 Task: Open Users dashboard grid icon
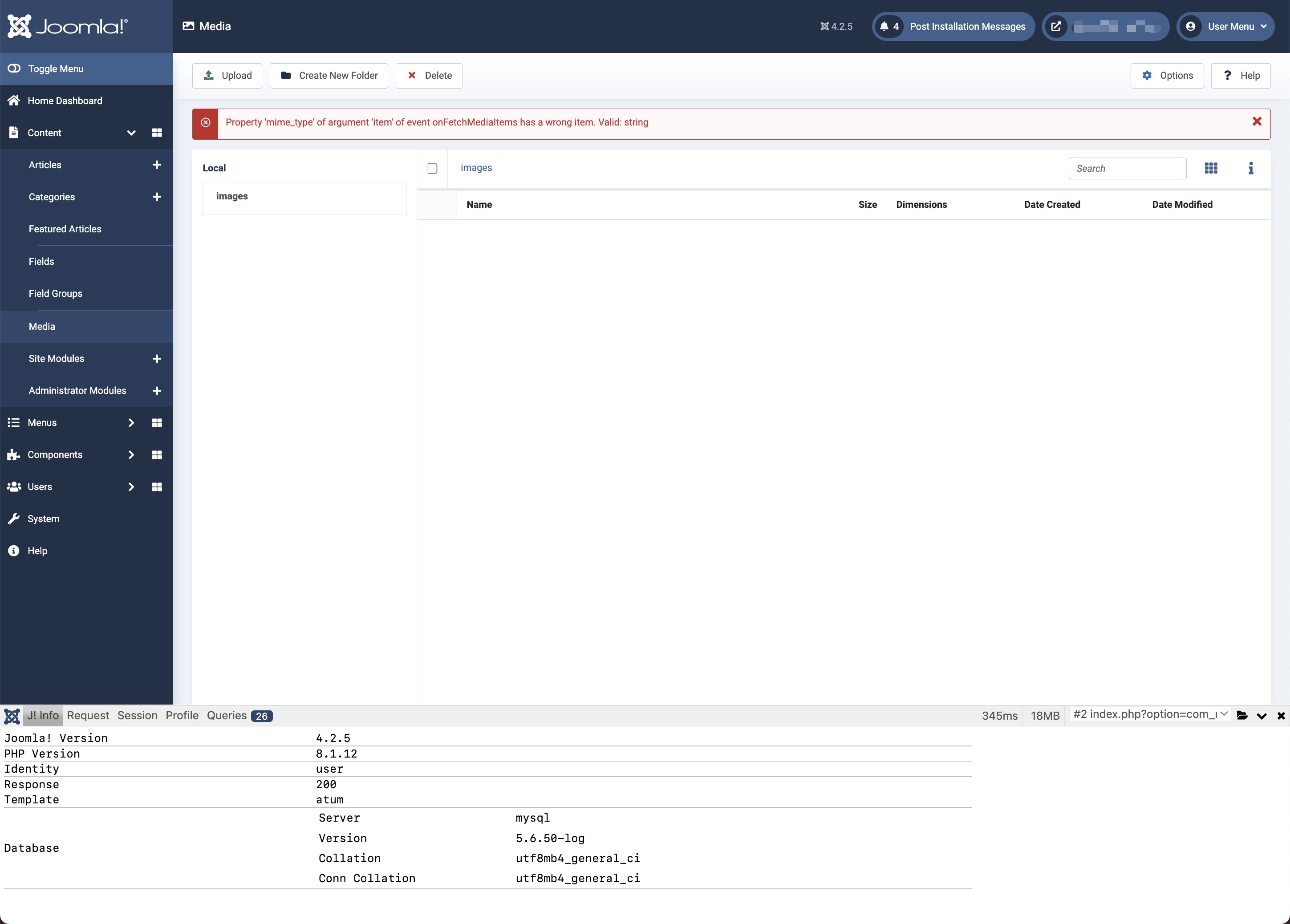click(157, 487)
